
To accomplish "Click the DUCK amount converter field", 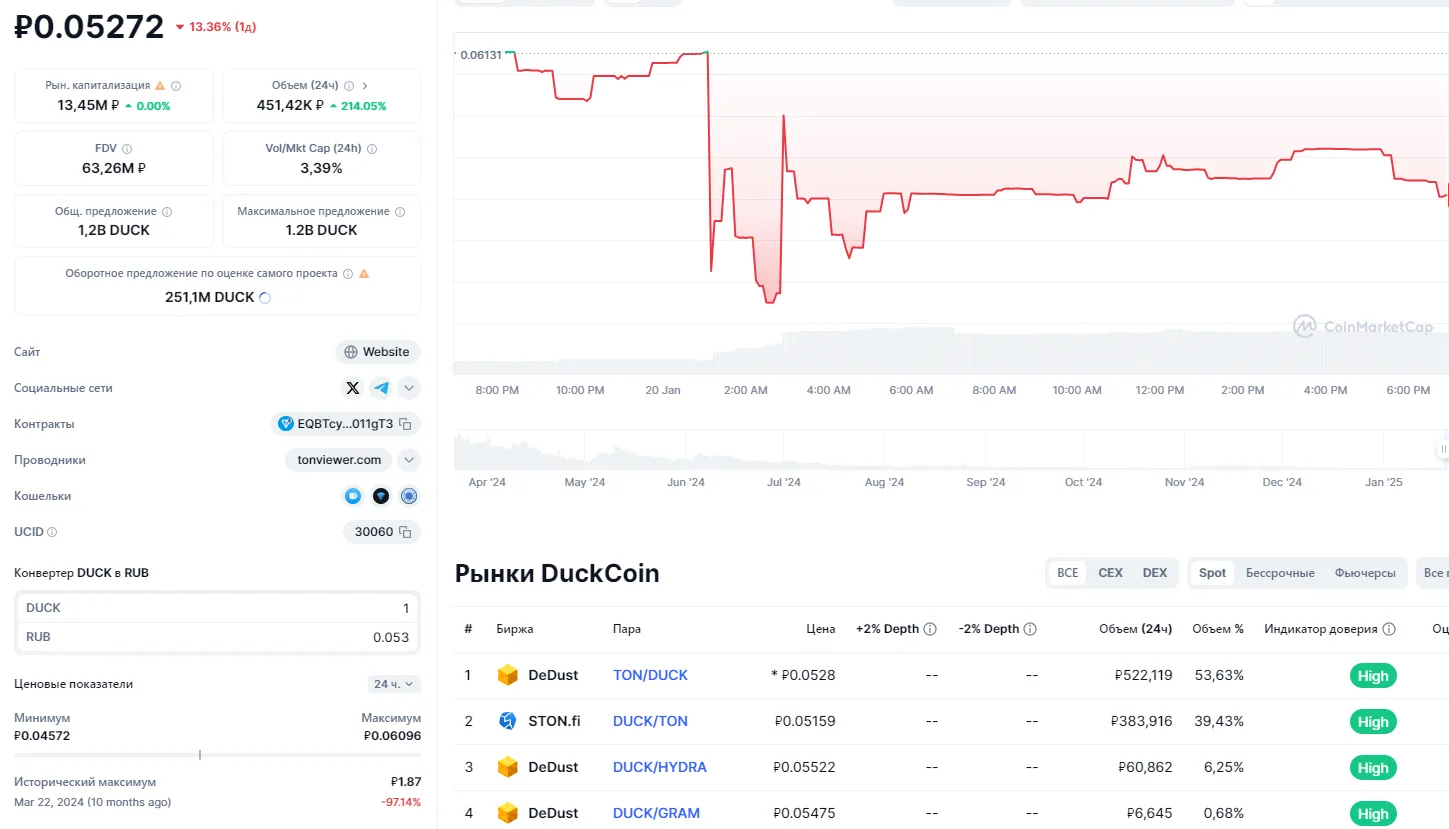I will pyautogui.click(x=217, y=608).
